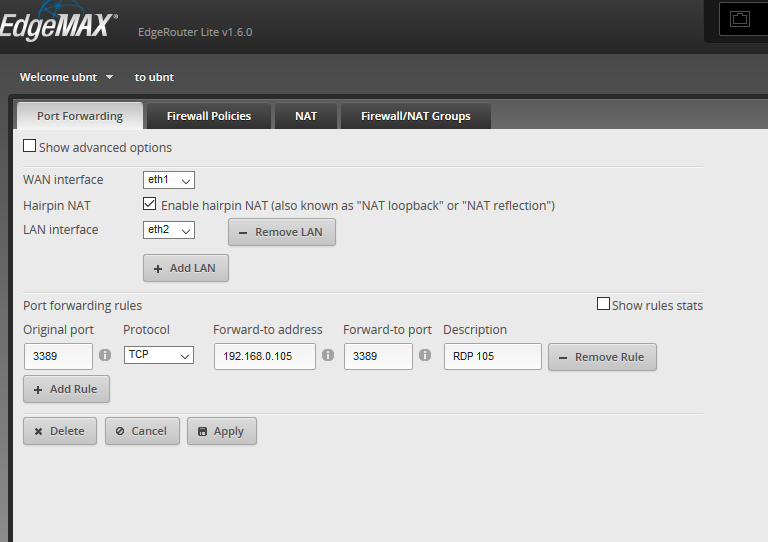Click the Delete button
768x542 pixels.
tap(60, 431)
